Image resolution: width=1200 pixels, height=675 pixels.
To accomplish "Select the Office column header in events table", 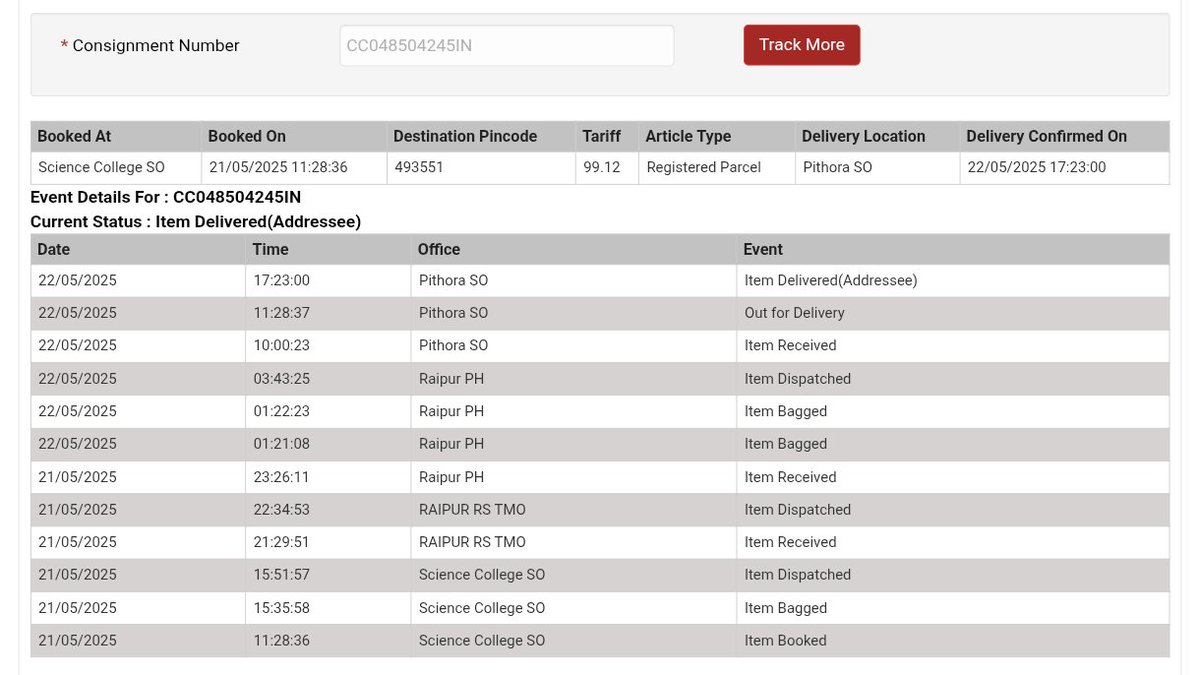I will pyautogui.click(x=573, y=249).
